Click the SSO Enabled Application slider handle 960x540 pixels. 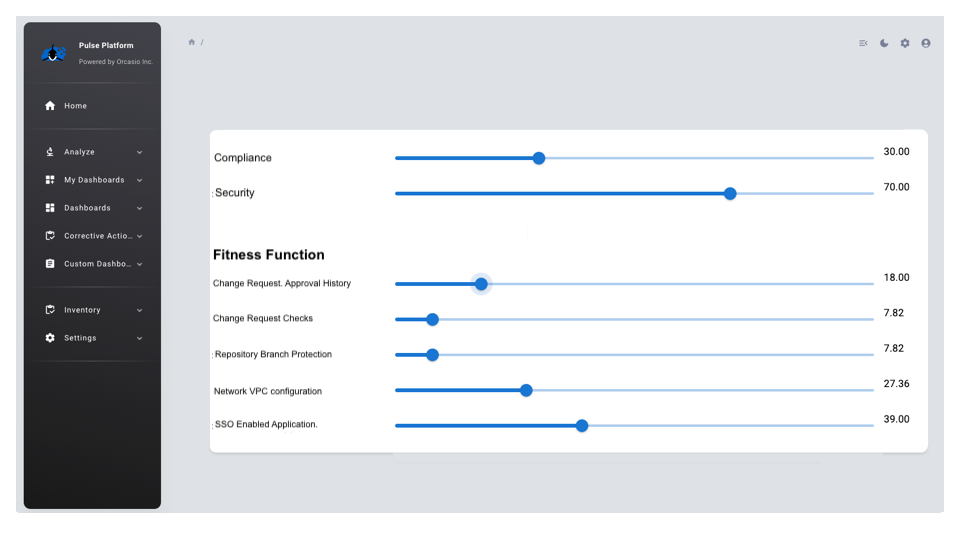point(582,425)
